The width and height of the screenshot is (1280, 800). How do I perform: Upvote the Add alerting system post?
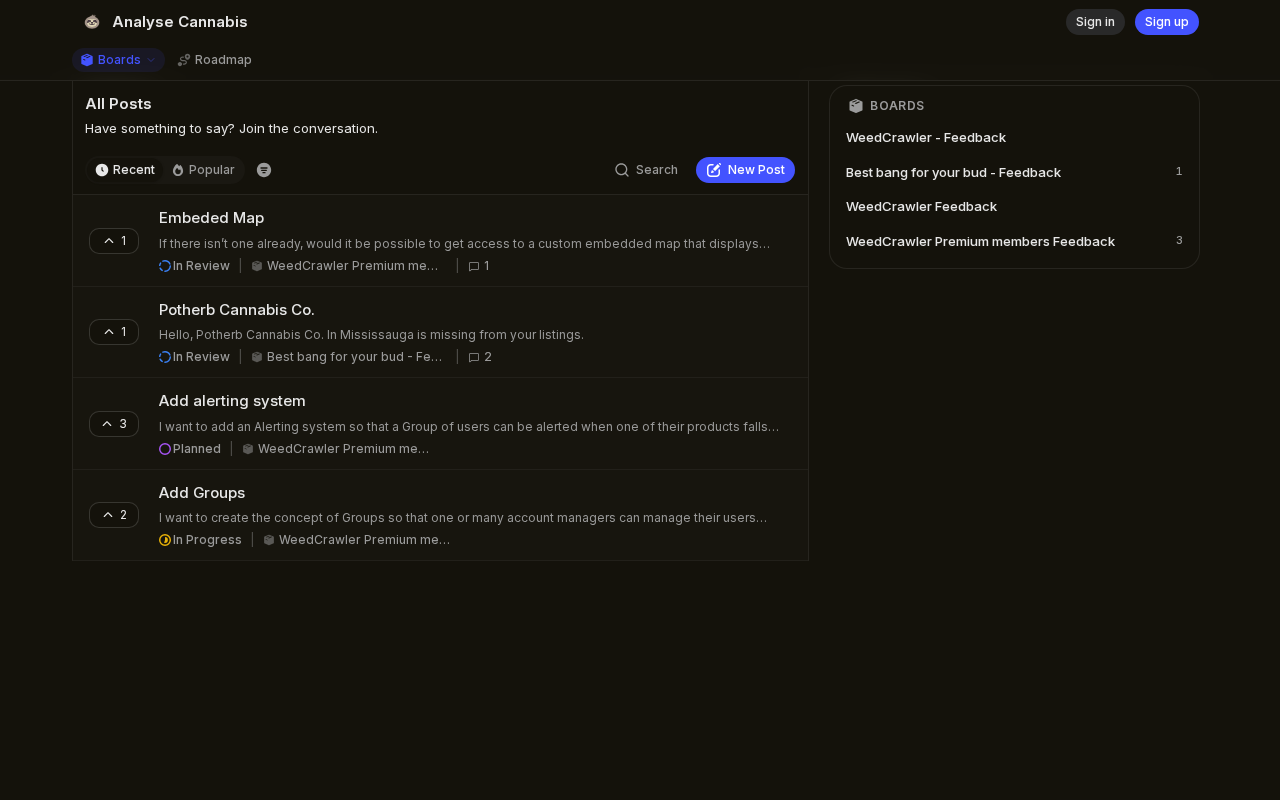pyautogui.click(x=114, y=424)
